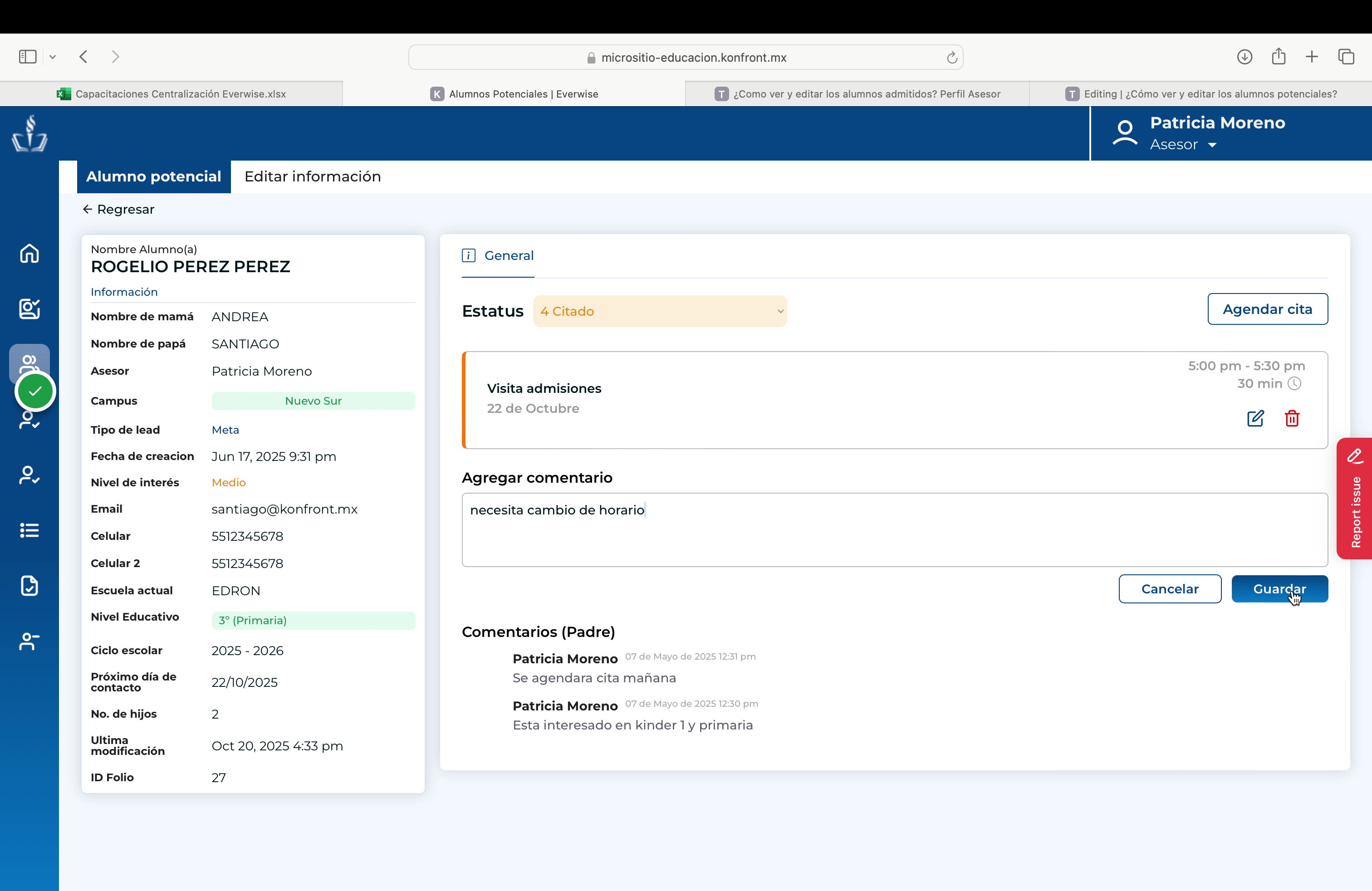Screen dimensions: 1372x891
Task: Toggle the Safari sidebar
Action: point(28,56)
